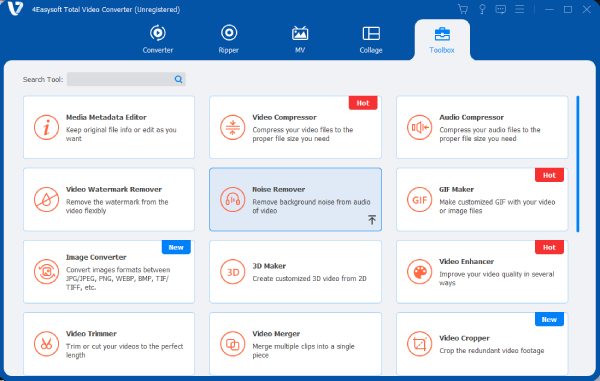
Task: Click "Remove the watermark from the video" text
Action: 117,206
